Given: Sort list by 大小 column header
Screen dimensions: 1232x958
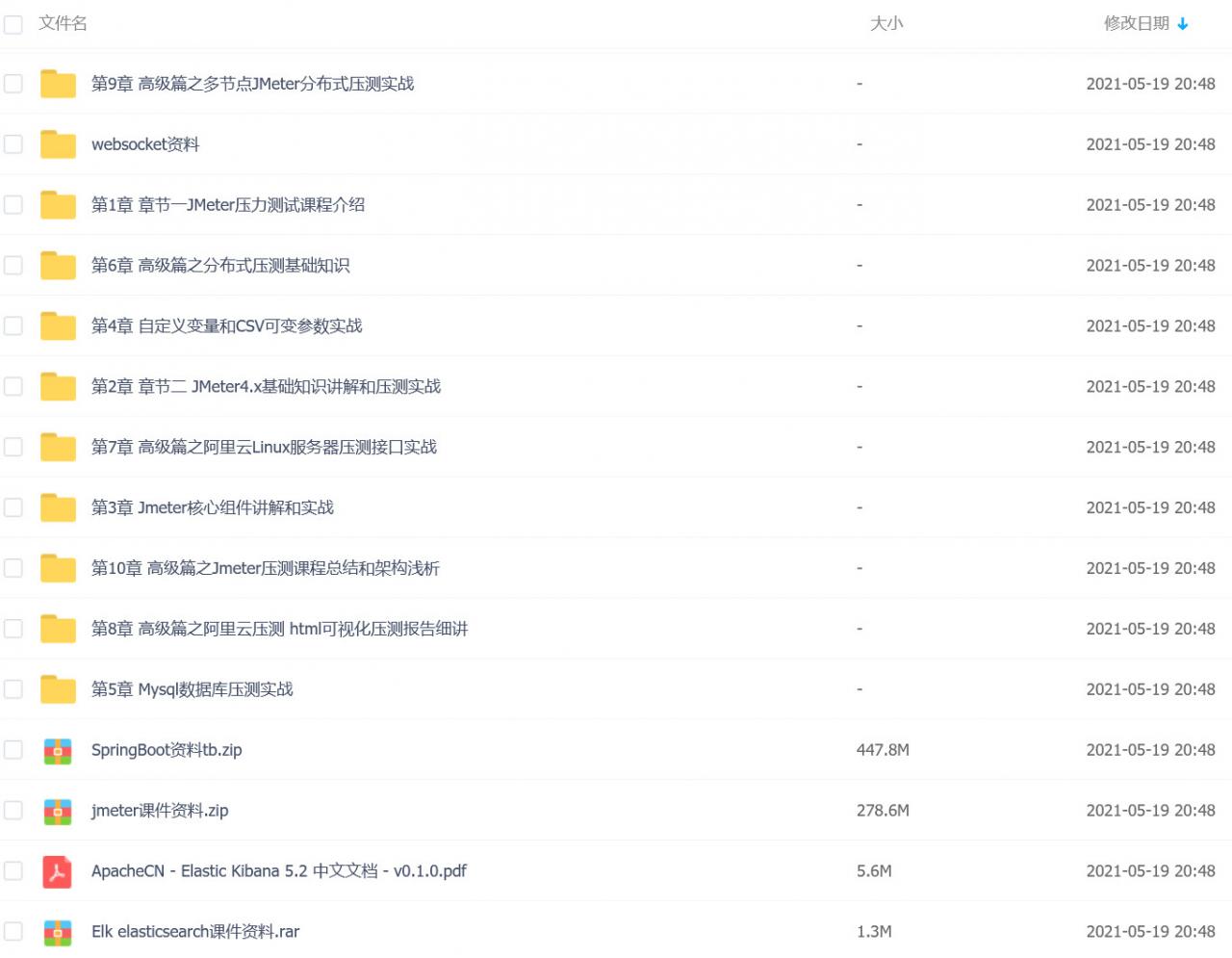Looking at the screenshot, I should pos(886,23).
